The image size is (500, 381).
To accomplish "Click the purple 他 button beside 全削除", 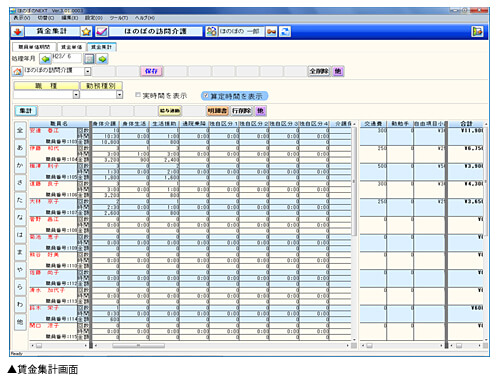I will (x=338, y=71).
